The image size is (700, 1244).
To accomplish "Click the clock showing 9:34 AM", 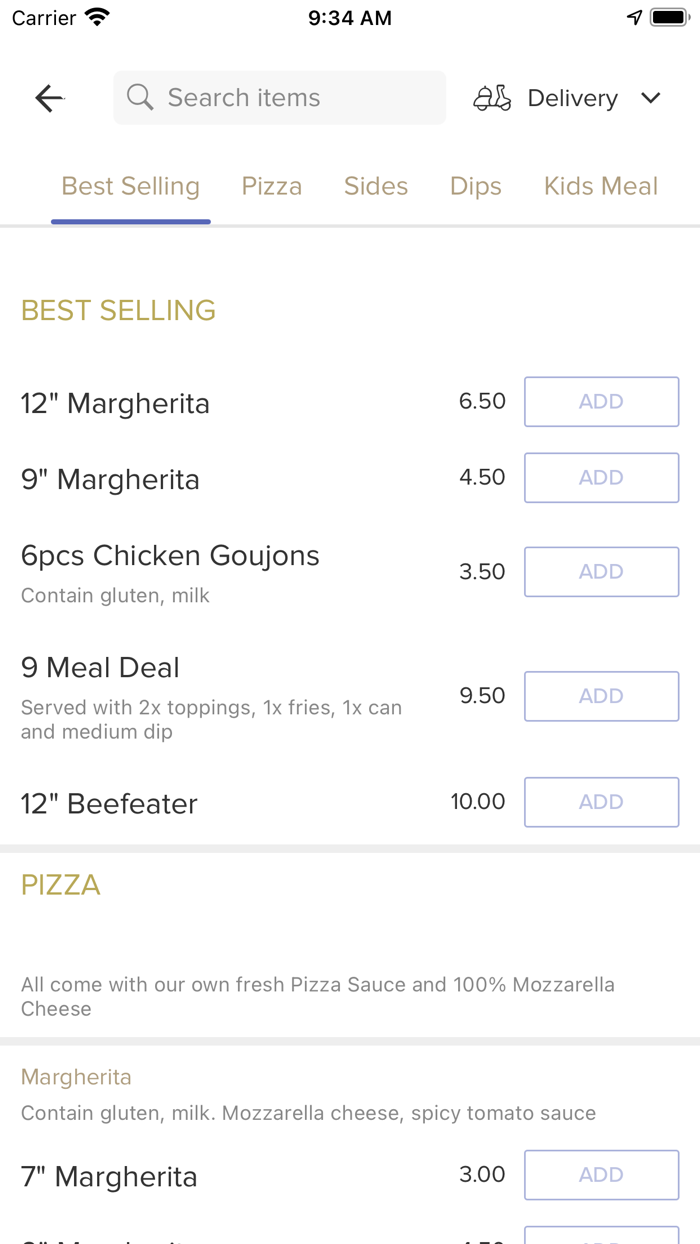I will coord(350,16).
